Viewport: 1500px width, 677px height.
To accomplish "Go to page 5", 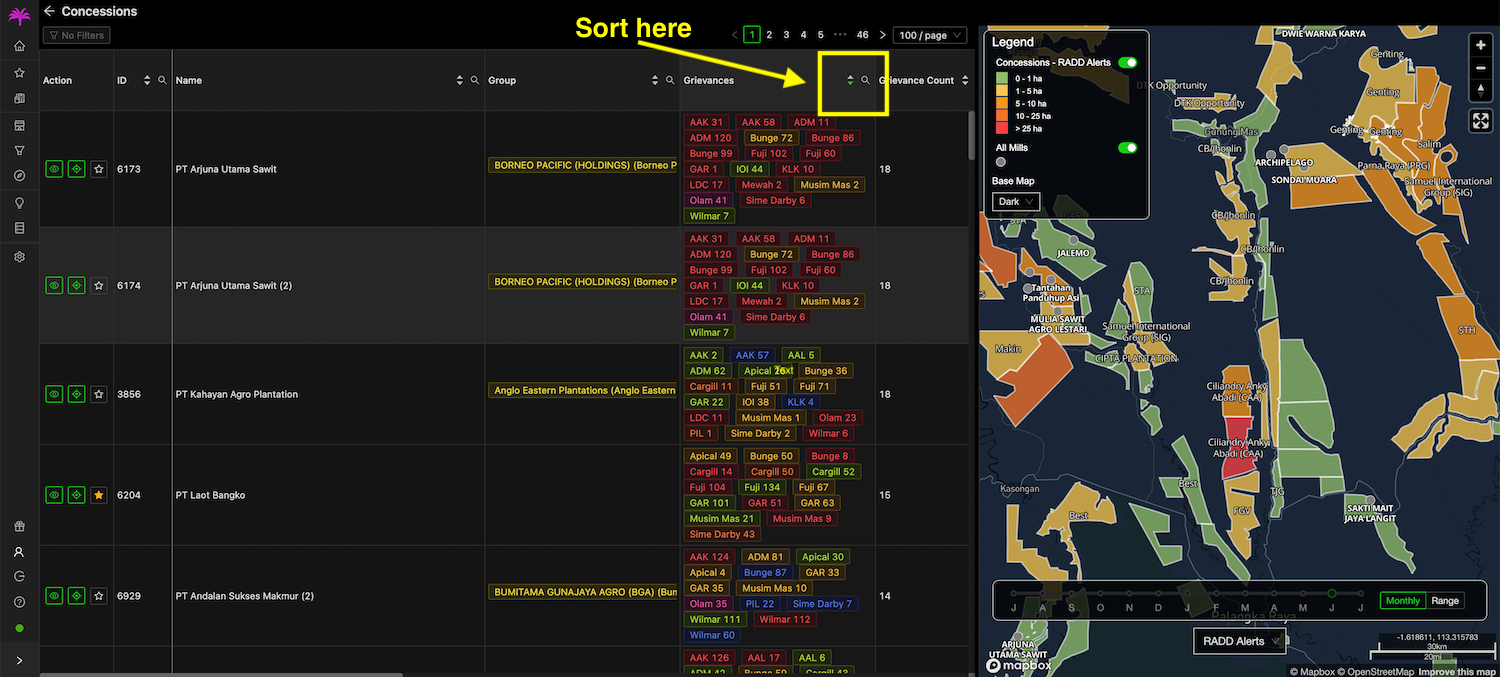I will [x=821, y=35].
